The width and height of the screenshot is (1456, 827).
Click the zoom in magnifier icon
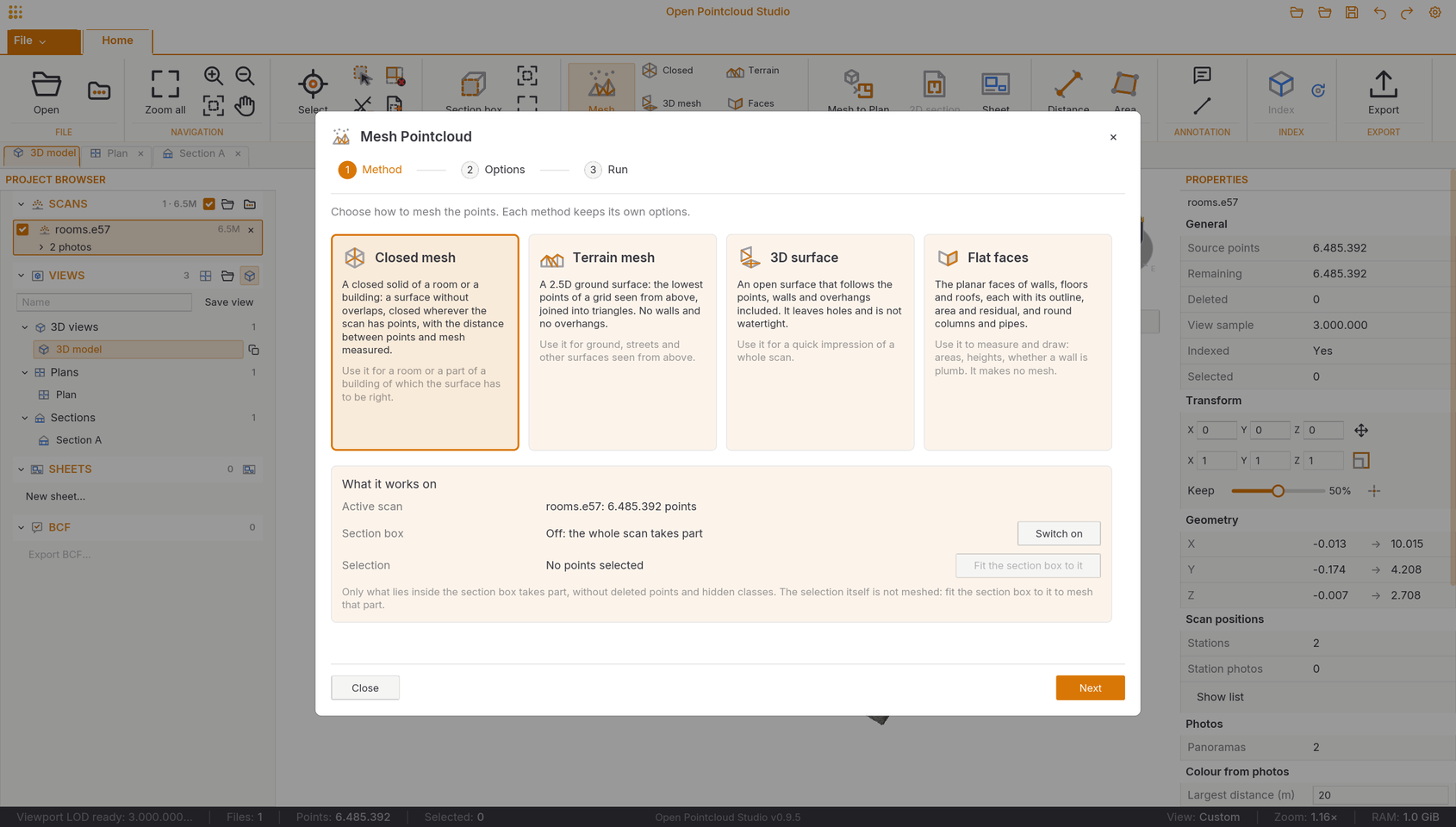tap(214, 76)
